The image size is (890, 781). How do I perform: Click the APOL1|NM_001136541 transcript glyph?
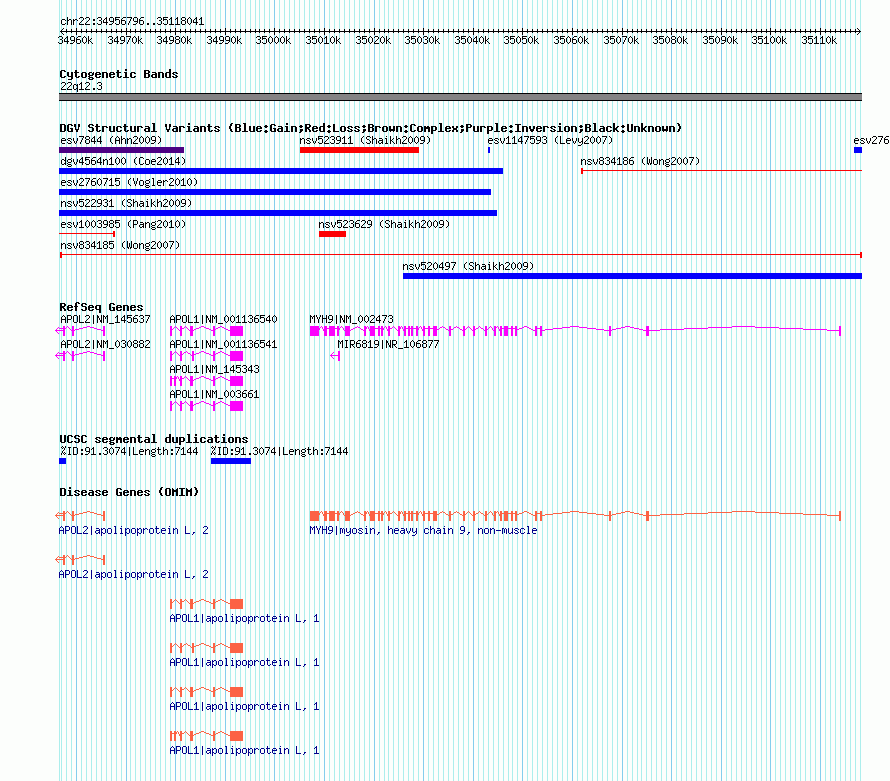tap(207, 355)
